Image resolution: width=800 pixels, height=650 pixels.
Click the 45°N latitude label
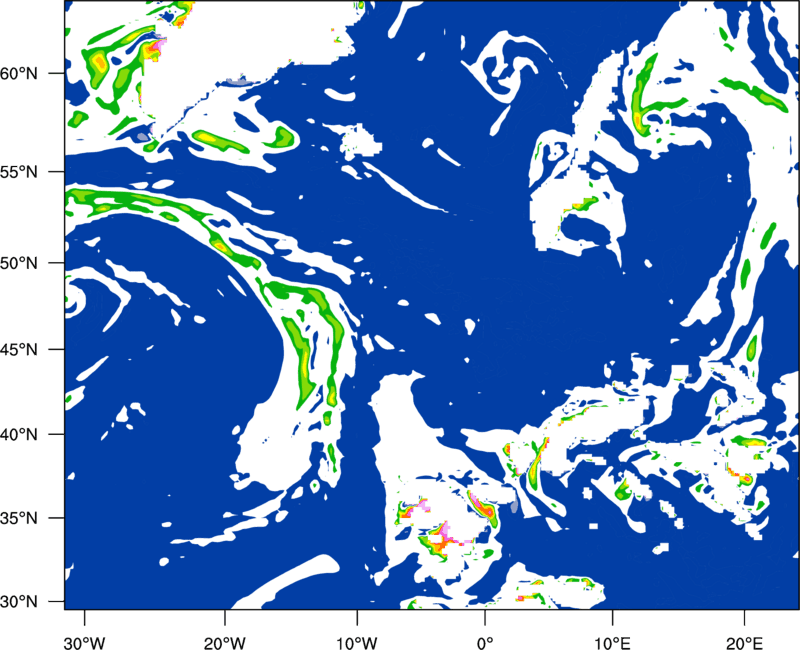[19, 349]
